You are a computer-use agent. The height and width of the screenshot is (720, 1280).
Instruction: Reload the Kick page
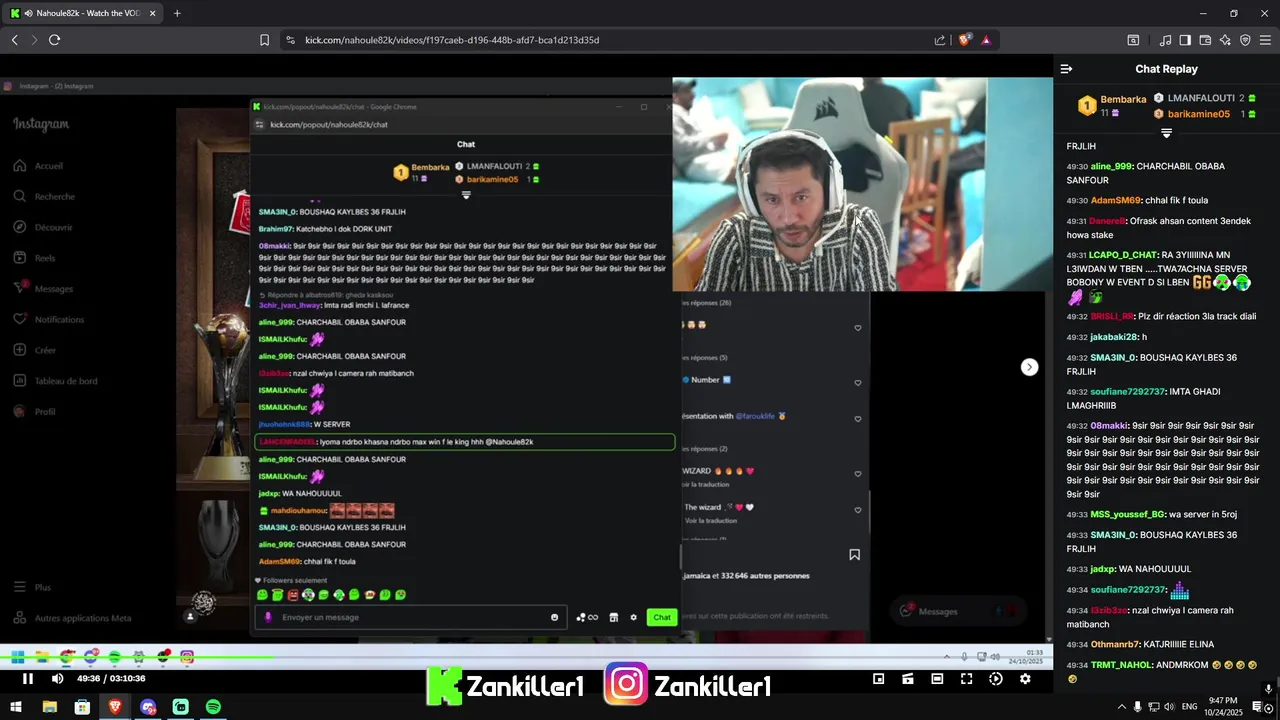pos(54,40)
